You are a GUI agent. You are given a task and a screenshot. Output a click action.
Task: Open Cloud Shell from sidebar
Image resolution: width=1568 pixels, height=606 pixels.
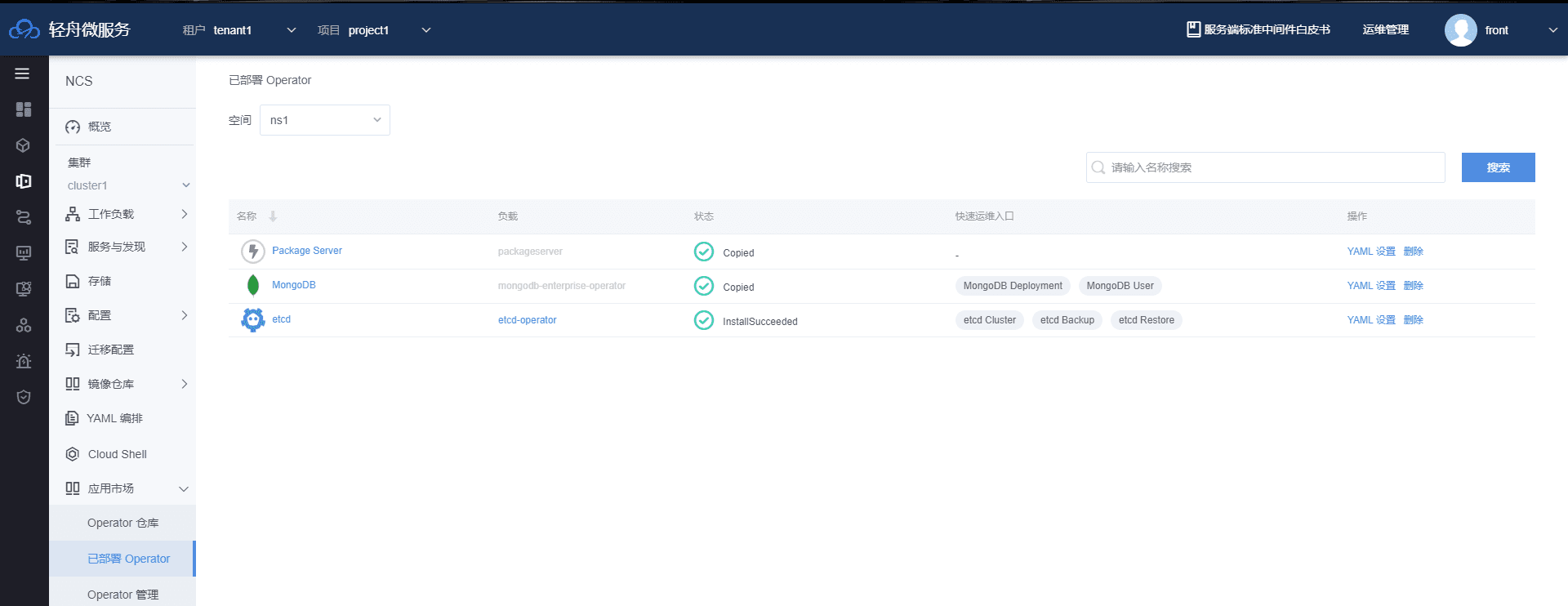click(118, 454)
